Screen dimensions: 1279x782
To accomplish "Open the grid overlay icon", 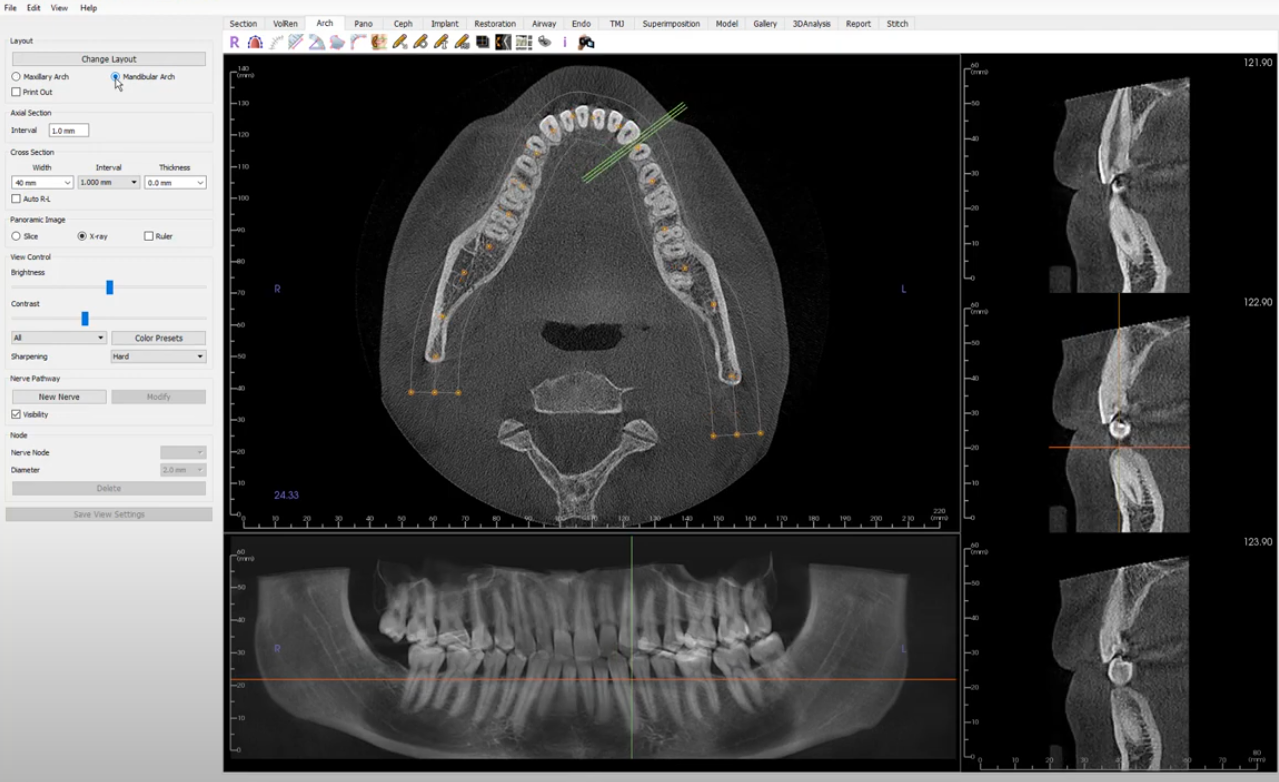I will pos(522,42).
